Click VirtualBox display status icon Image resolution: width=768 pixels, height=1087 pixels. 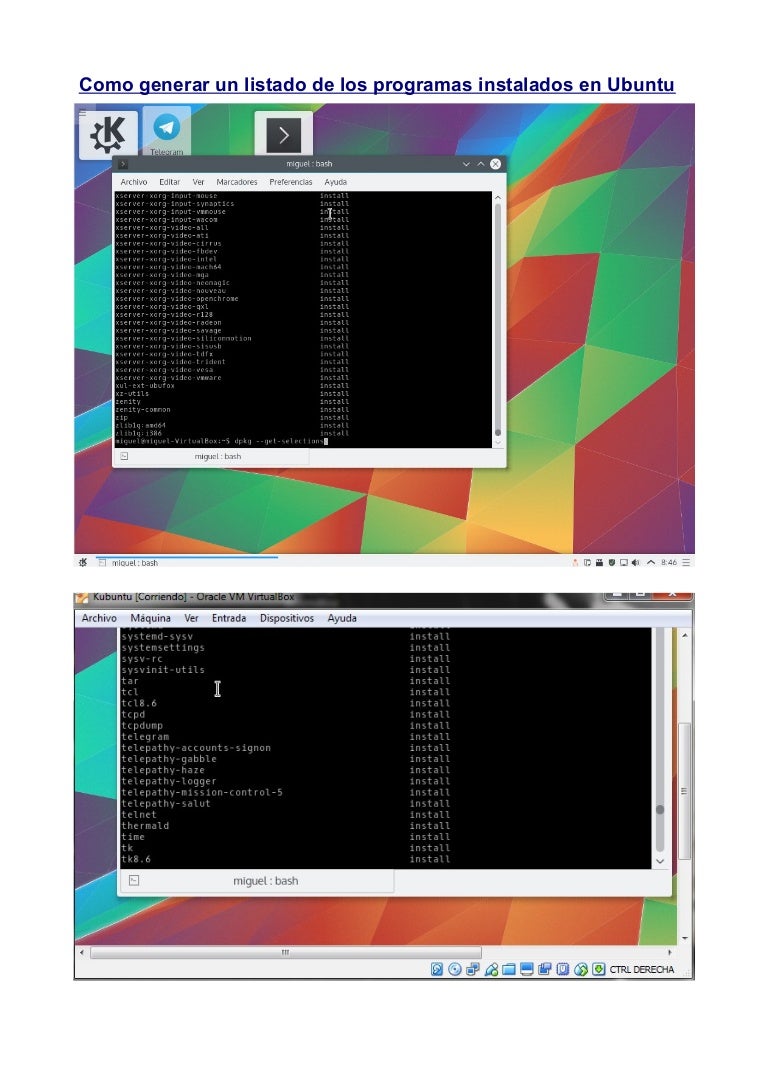click(527, 969)
